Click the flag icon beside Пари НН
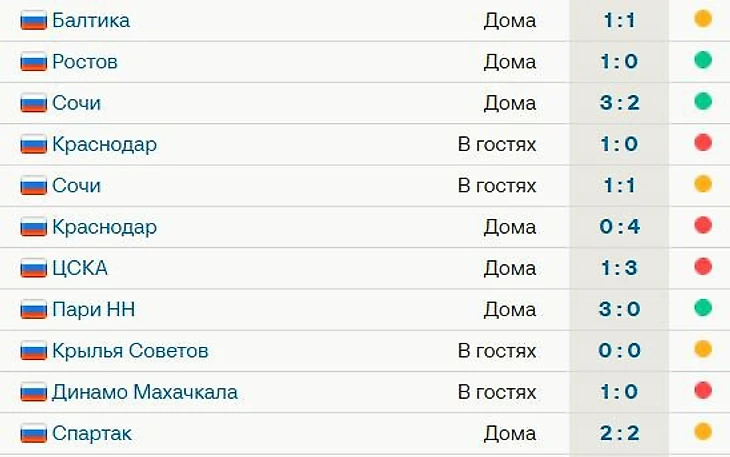730x457 pixels. click(x=34, y=309)
